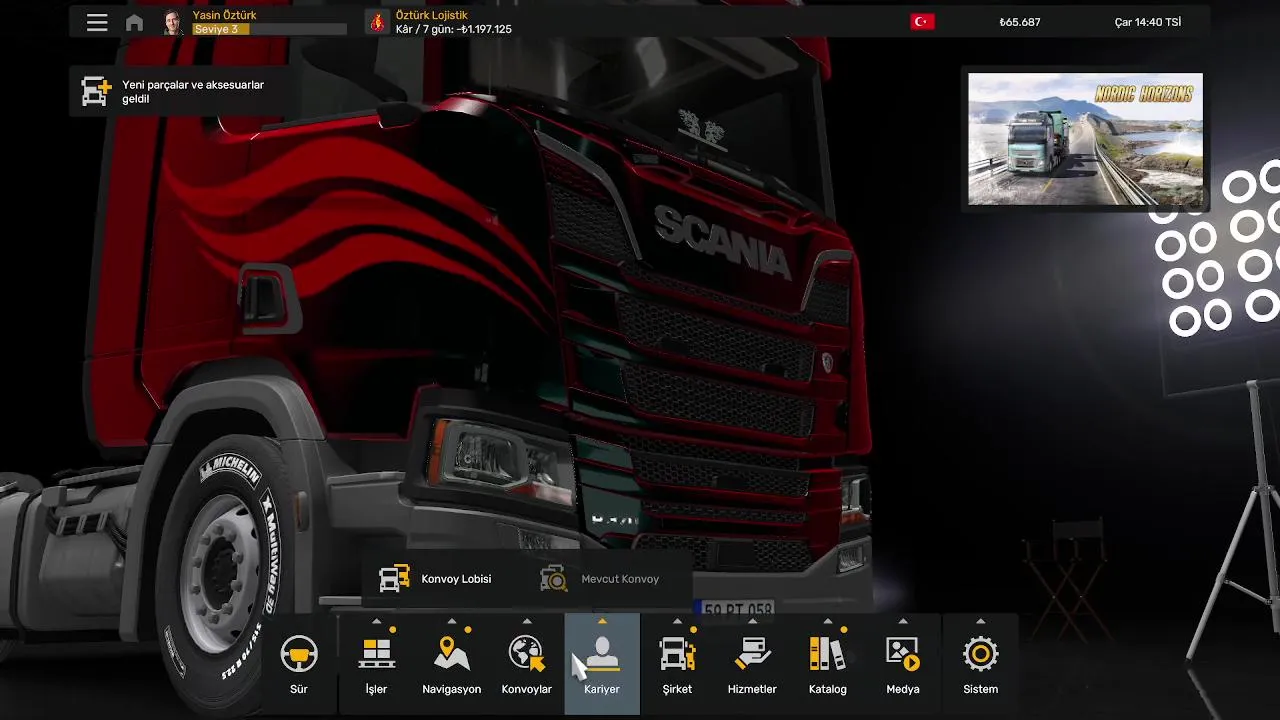Screen dimensions: 1280x720
Task: Click 'Yeni parçalar ve aksesuarlar geldi!' notification text
Action: click(x=193, y=92)
